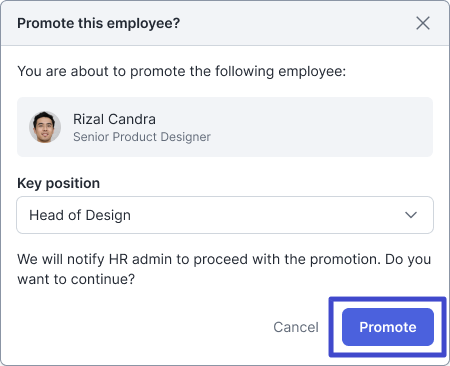Click the dialog title Promote this employee
The width and height of the screenshot is (450, 366).
(x=99, y=23)
